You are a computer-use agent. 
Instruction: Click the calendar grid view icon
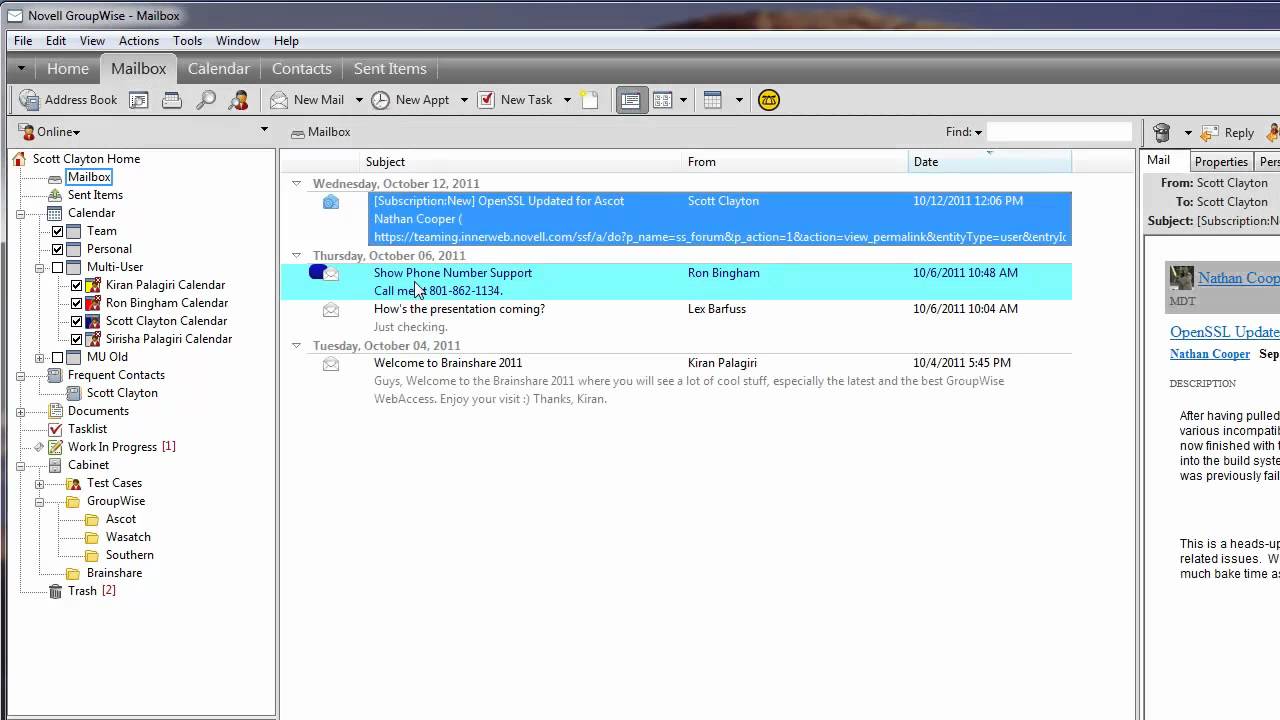pos(713,100)
